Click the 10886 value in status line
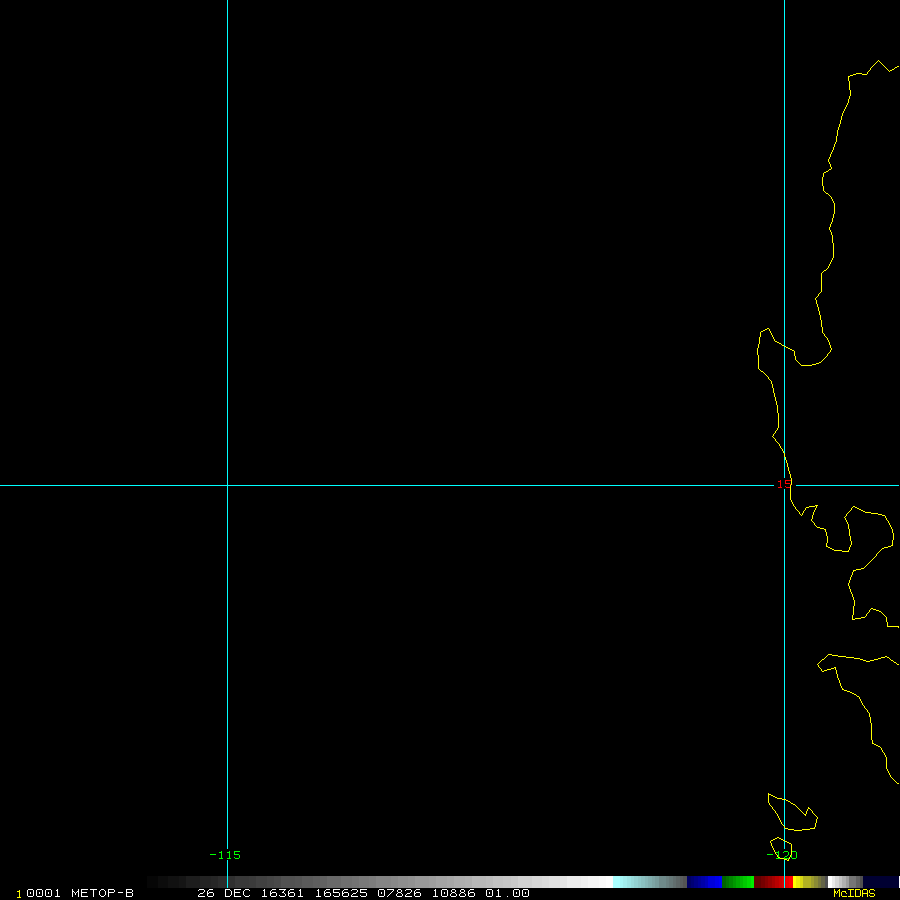 [x=453, y=893]
